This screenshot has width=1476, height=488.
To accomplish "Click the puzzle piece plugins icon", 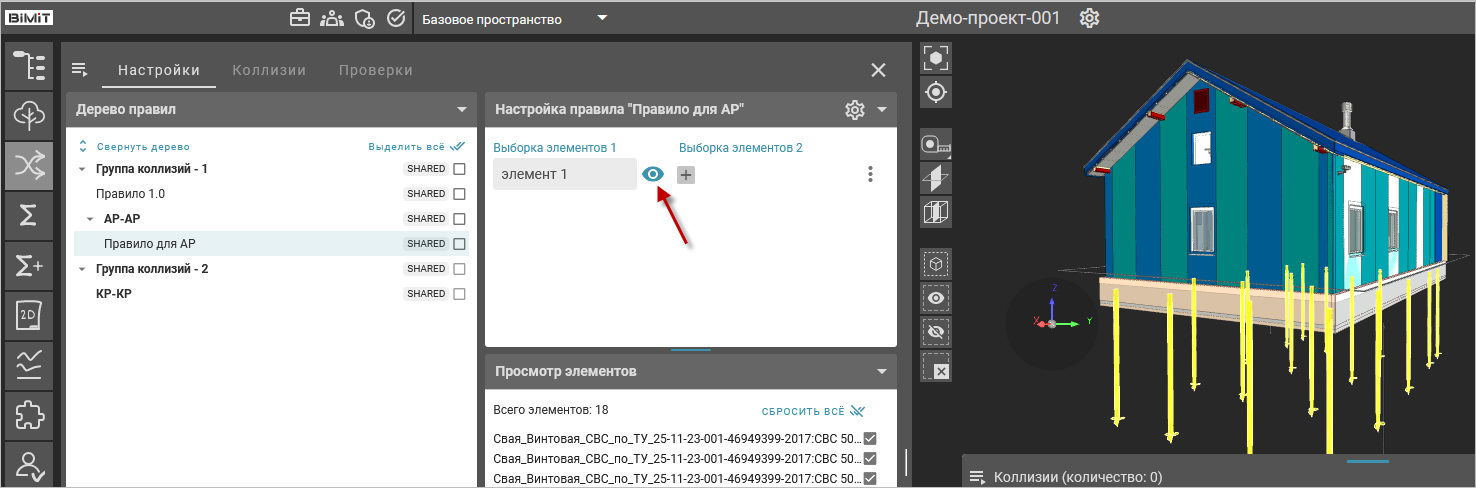I will tap(29, 416).
